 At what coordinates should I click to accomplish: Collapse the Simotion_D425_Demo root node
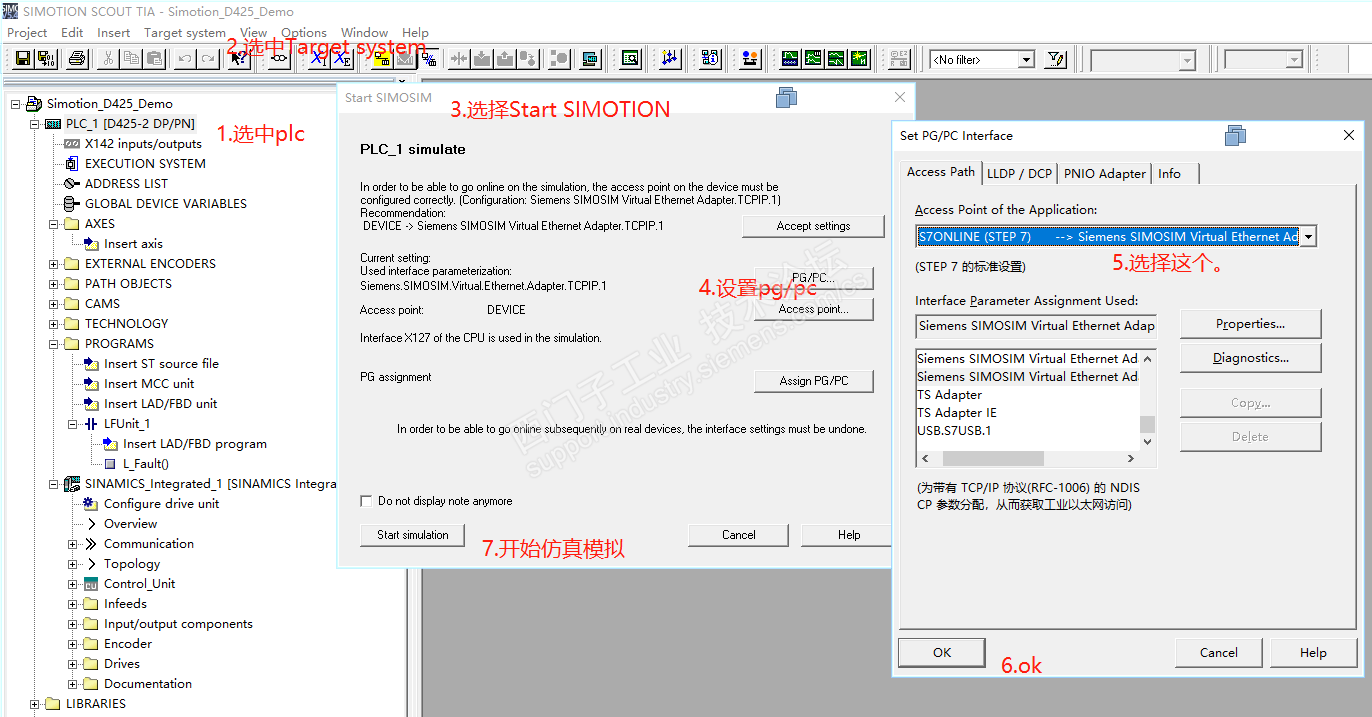point(15,103)
